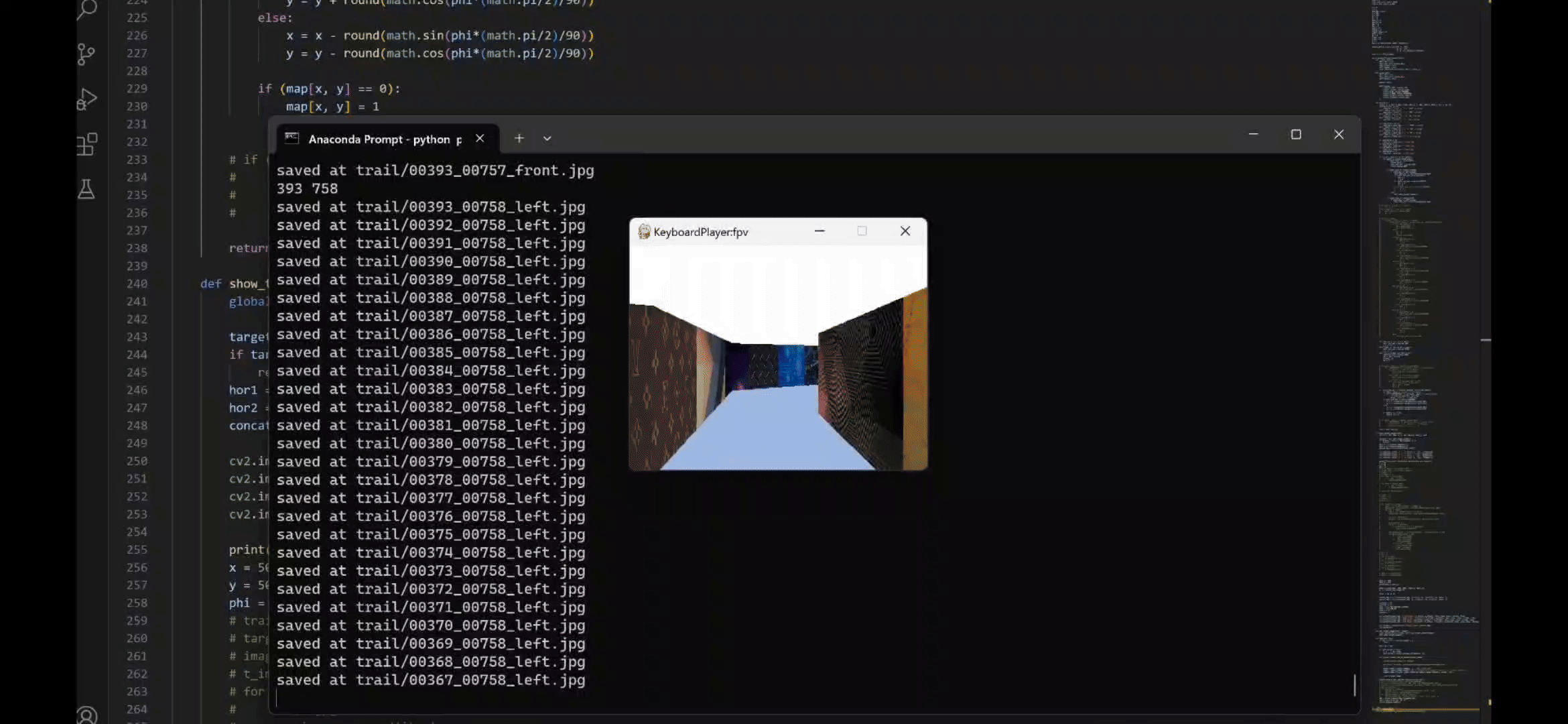This screenshot has height=724, width=1568.
Task: Expand the terminal profile dropdown chevron
Action: point(547,139)
